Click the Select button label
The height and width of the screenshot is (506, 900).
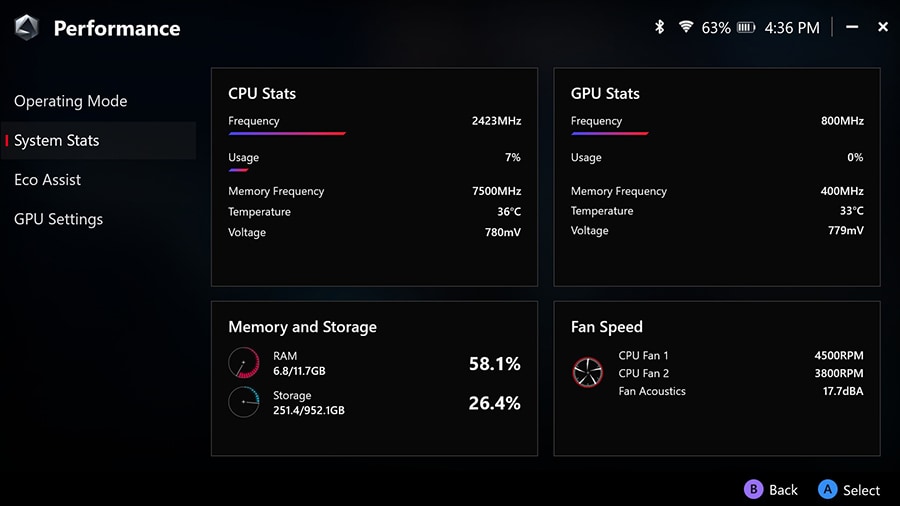pos(861,490)
